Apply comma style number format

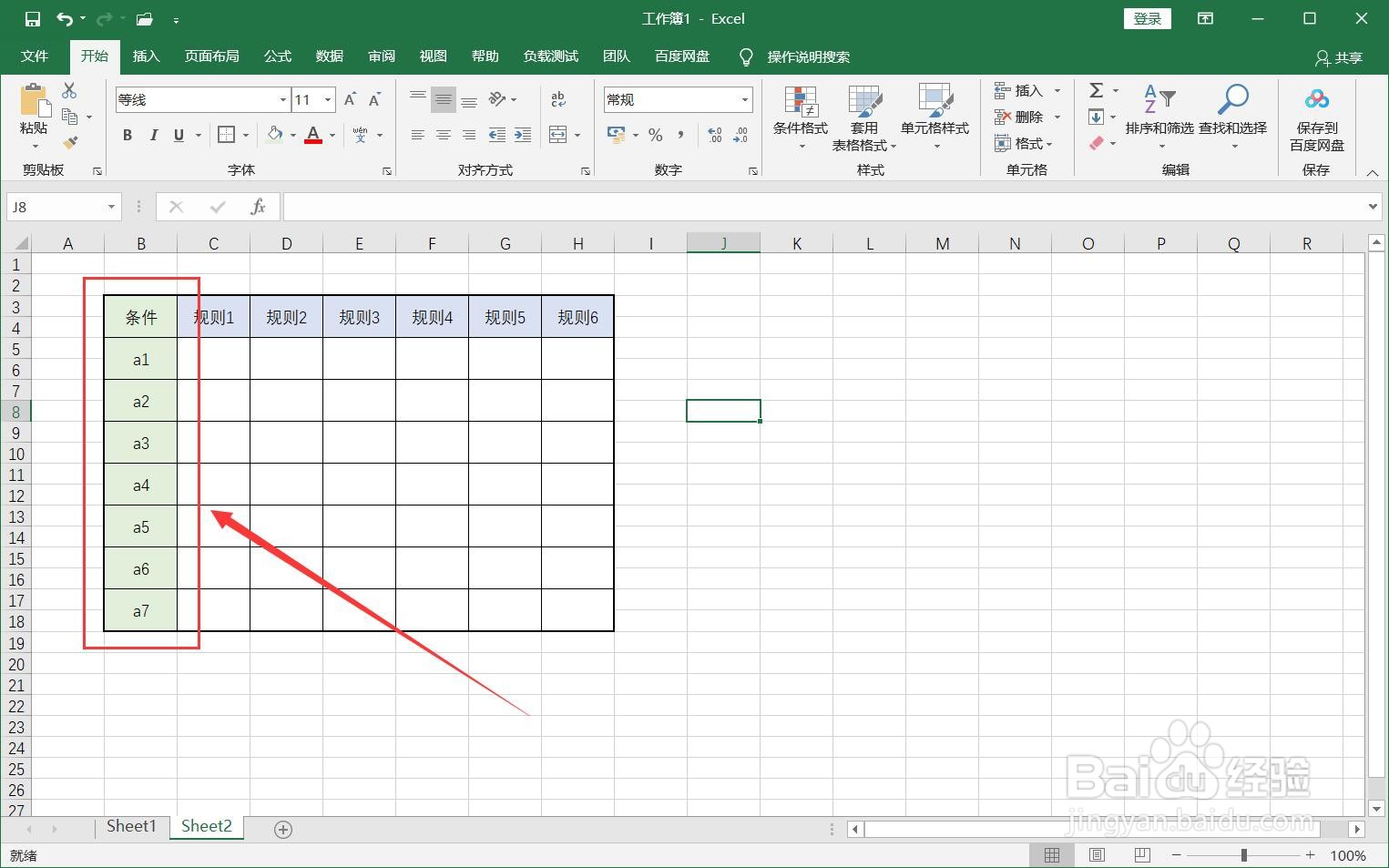[x=680, y=135]
